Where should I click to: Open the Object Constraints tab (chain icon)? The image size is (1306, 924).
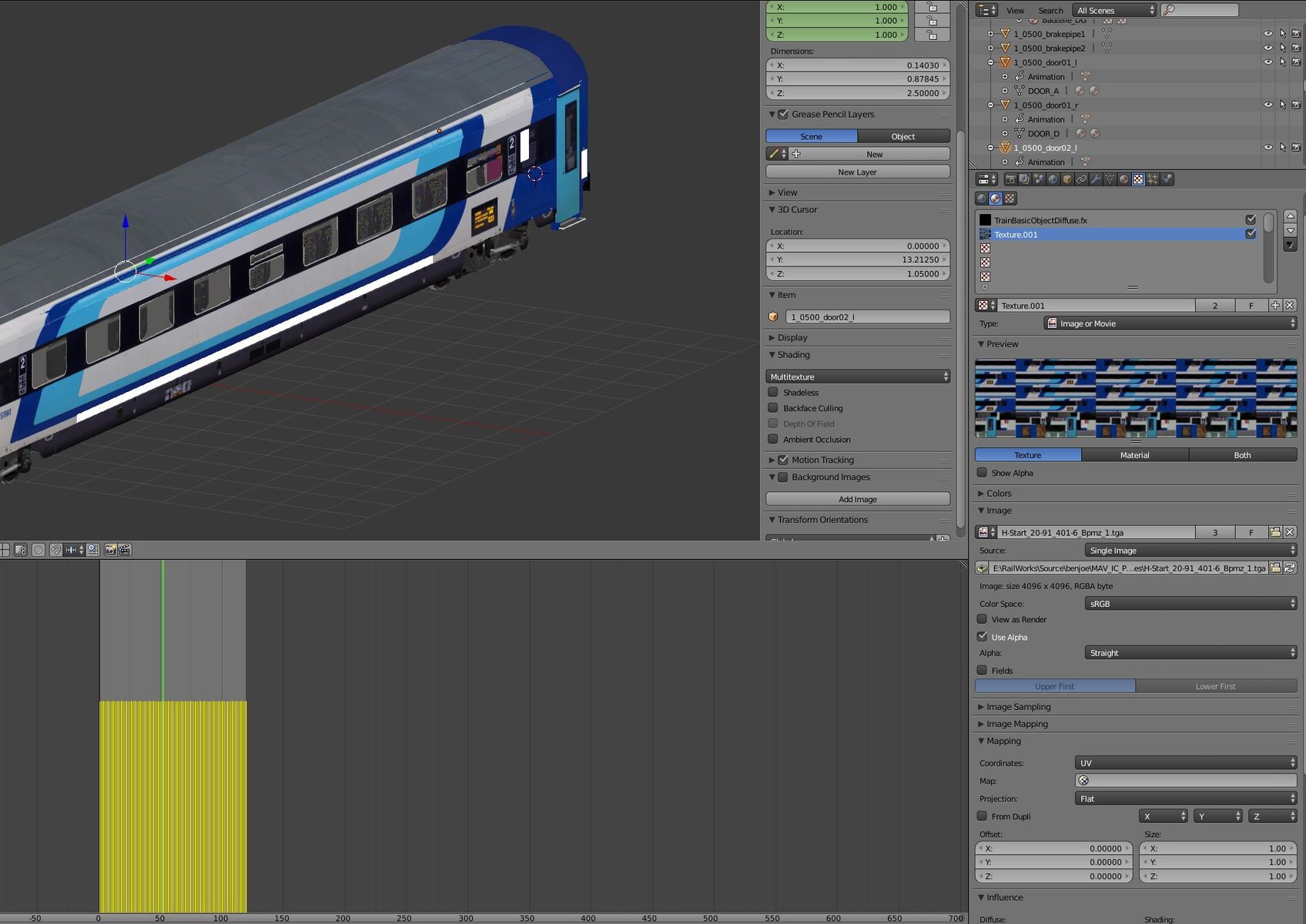tap(1081, 179)
